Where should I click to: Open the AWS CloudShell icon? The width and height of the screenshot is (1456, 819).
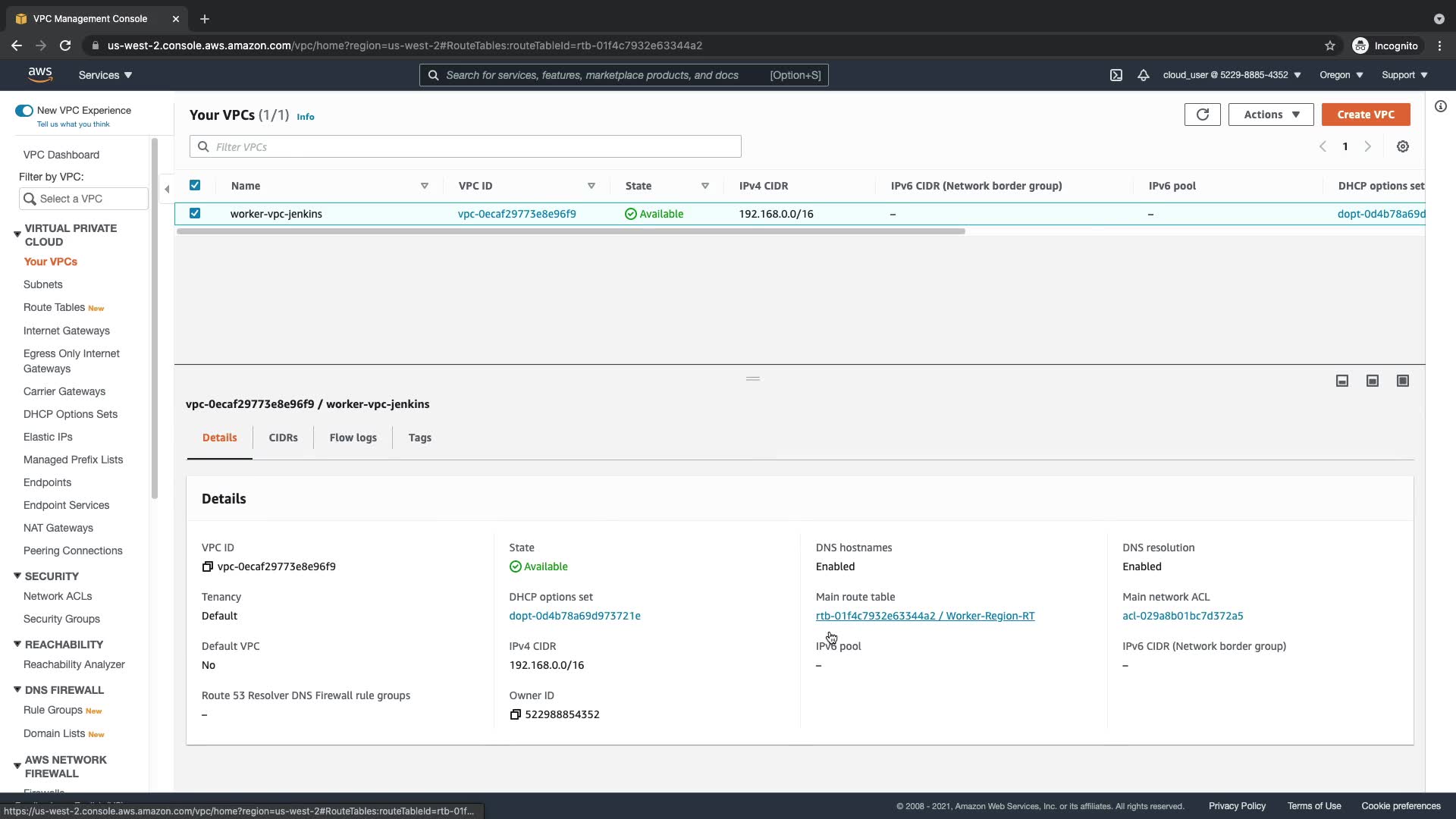pyautogui.click(x=1116, y=75)
